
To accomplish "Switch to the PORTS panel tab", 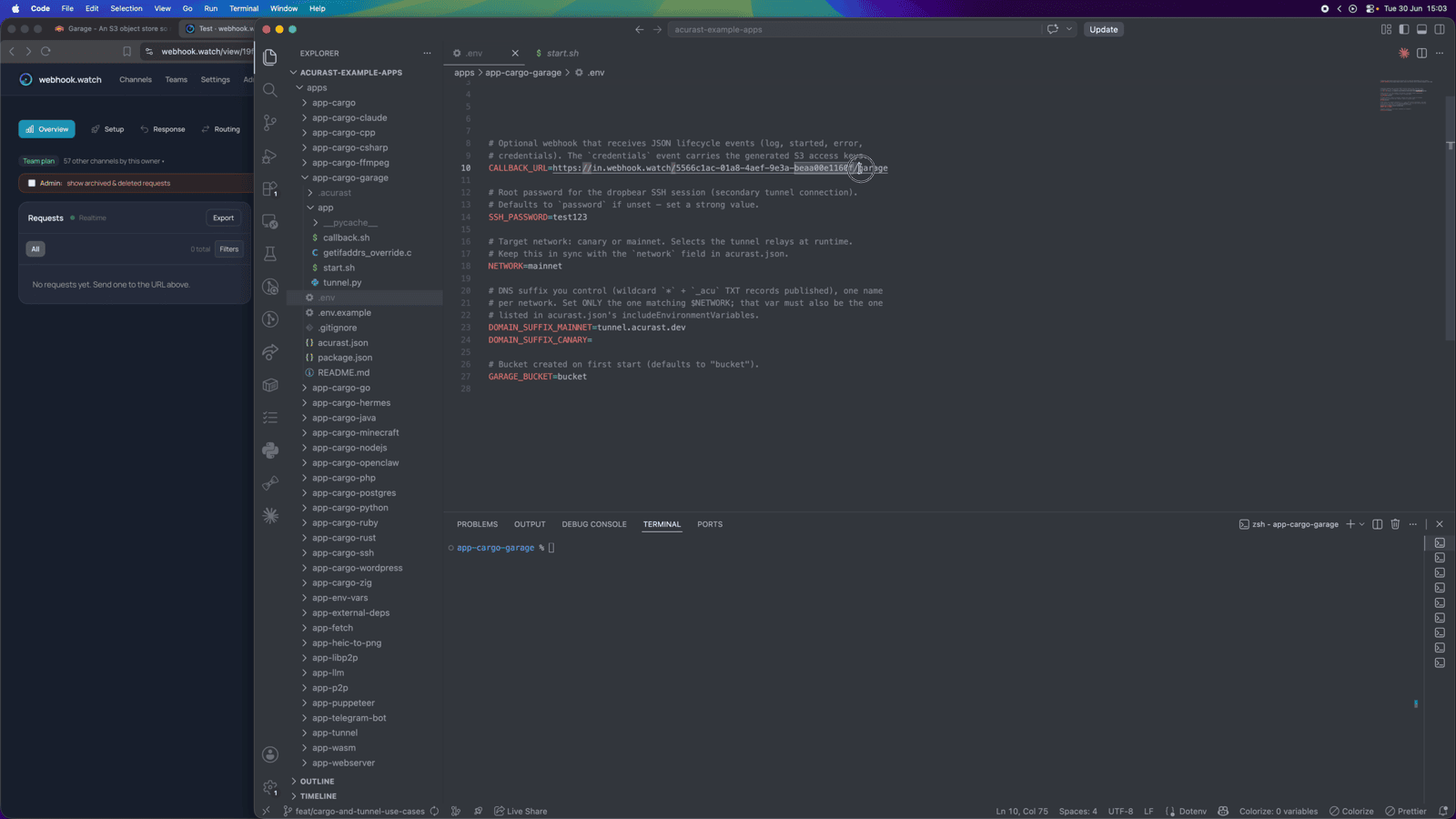I will click(x=710, y=524).
